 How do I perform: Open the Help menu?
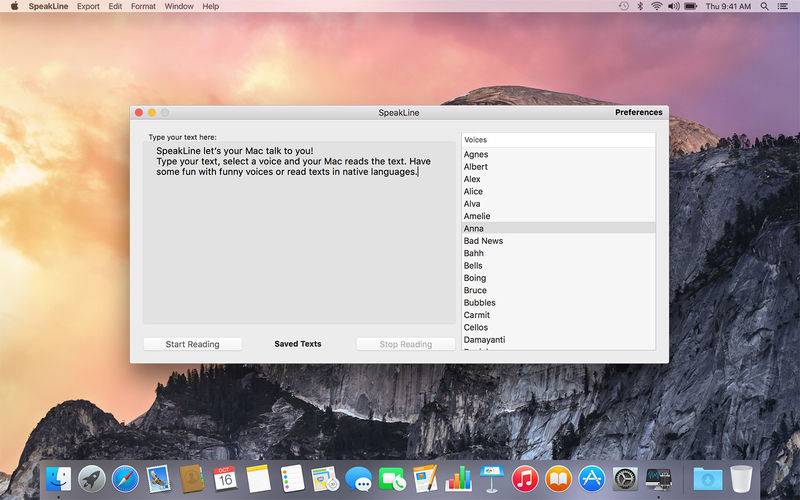211,6
